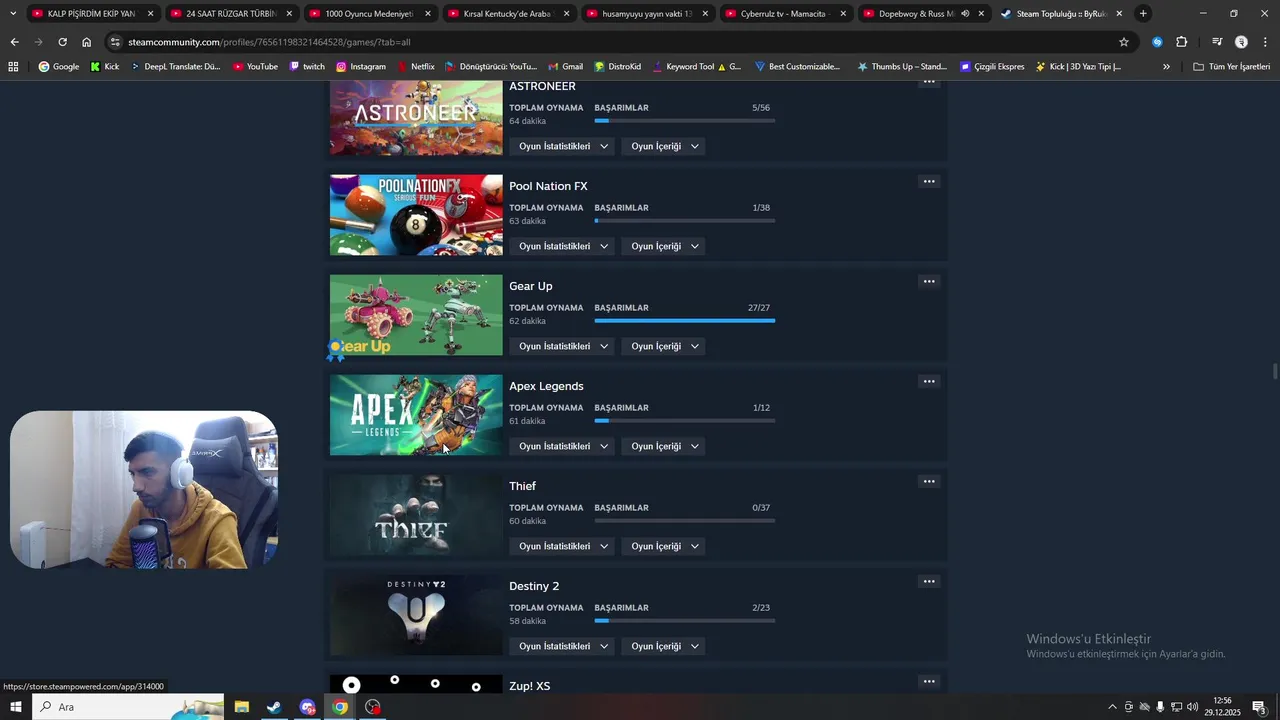Open the Apex Legends title link
1280x720 pixels.
pos(546,386)
